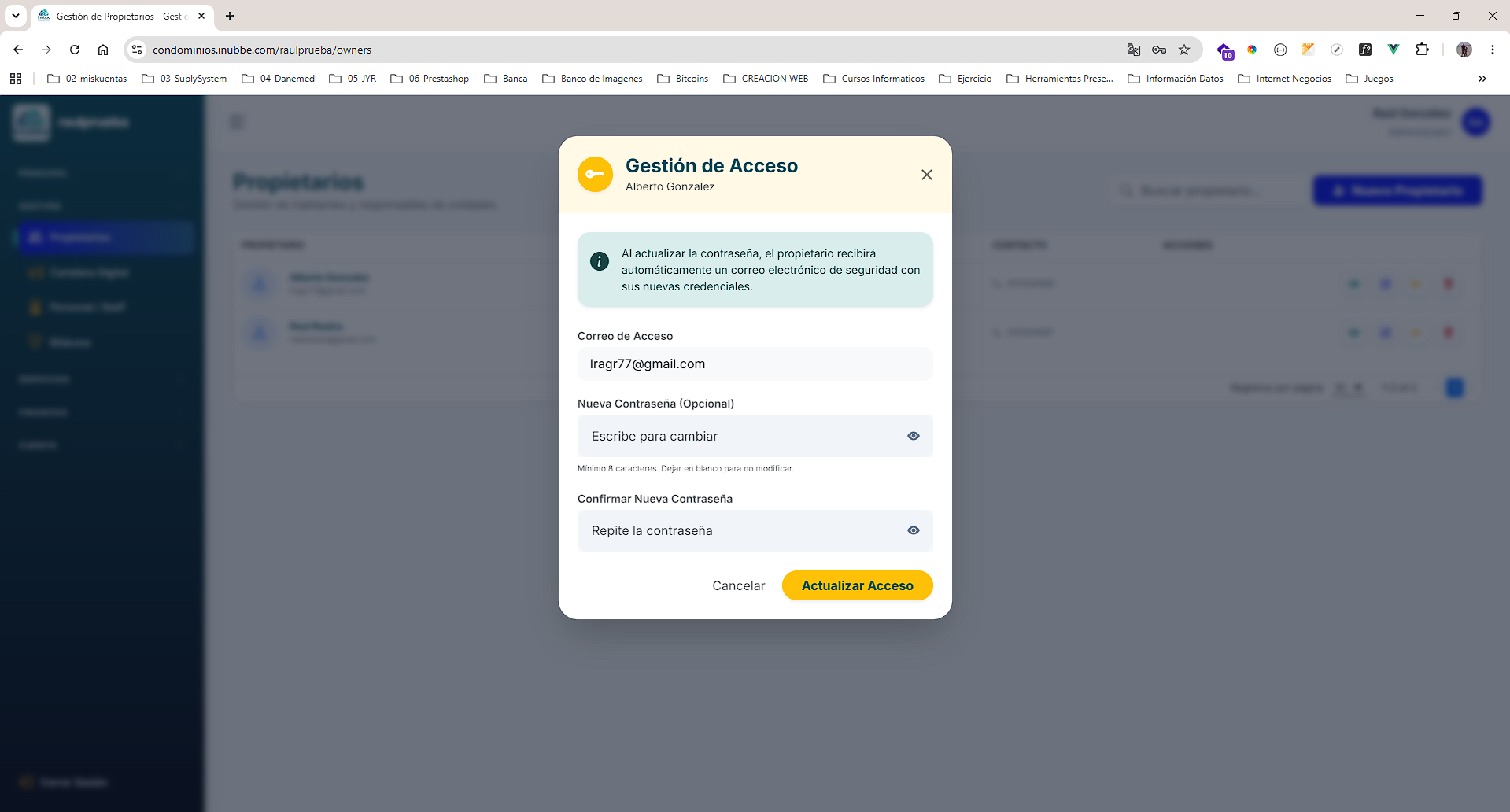The width and height of the screenshot is (1510, 812).
Task: Open the tab search dropdown arrow
Action: point(16,16)
